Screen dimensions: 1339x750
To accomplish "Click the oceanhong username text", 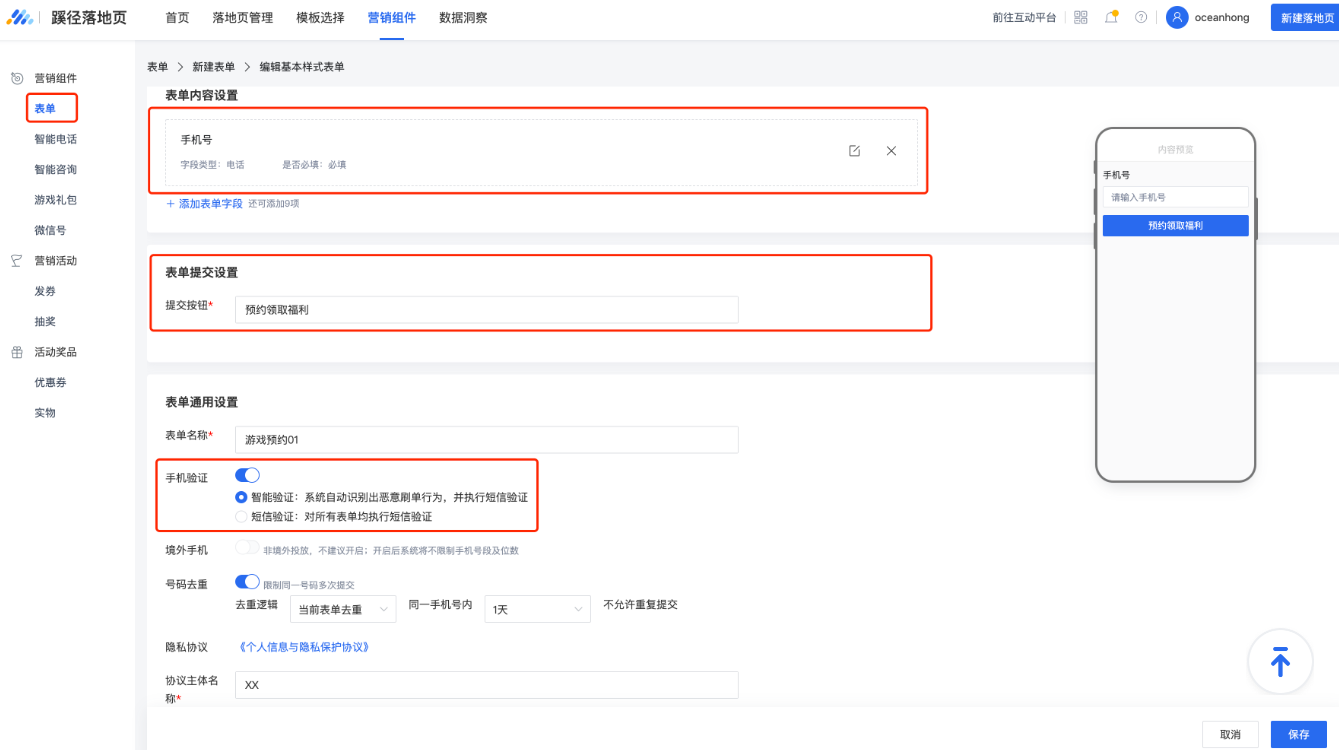I will pos(1222,18).
